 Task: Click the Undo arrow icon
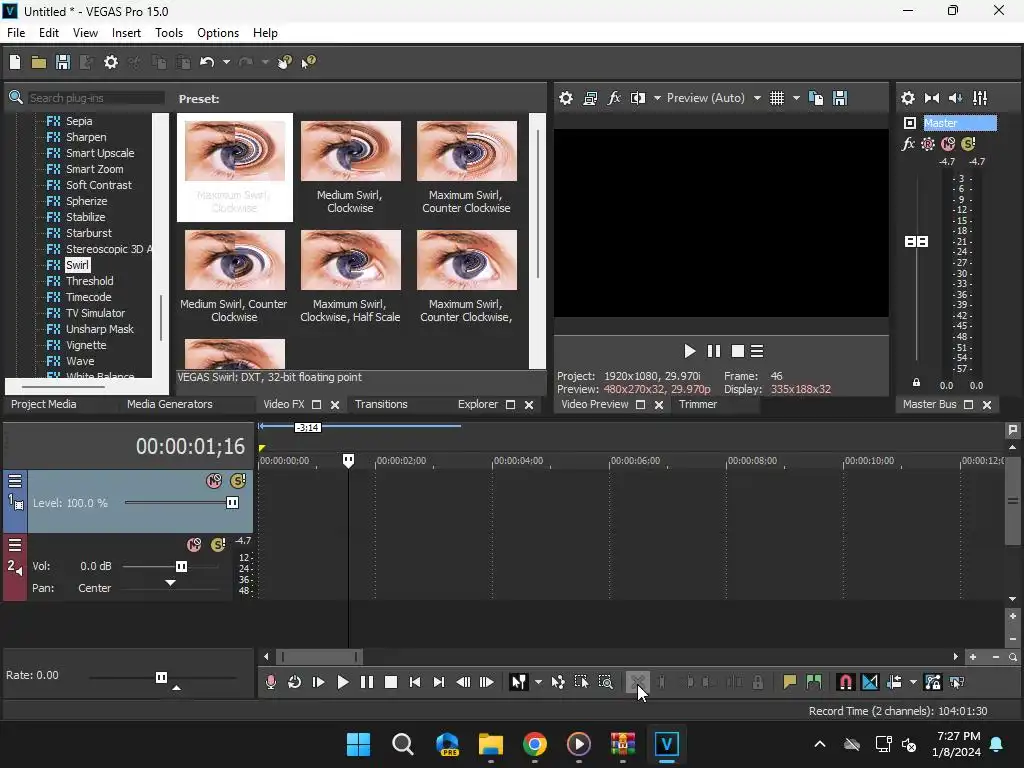(x=207, y=62)
